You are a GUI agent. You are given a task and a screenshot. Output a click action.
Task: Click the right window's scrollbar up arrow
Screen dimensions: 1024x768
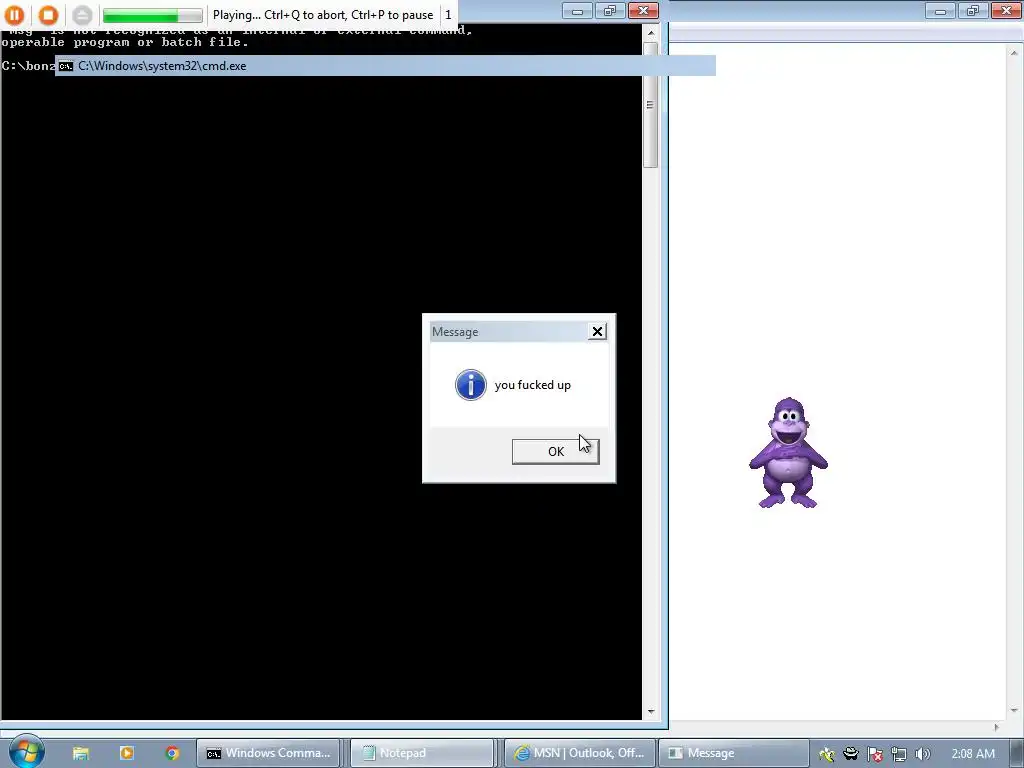tap(1014, 52)
